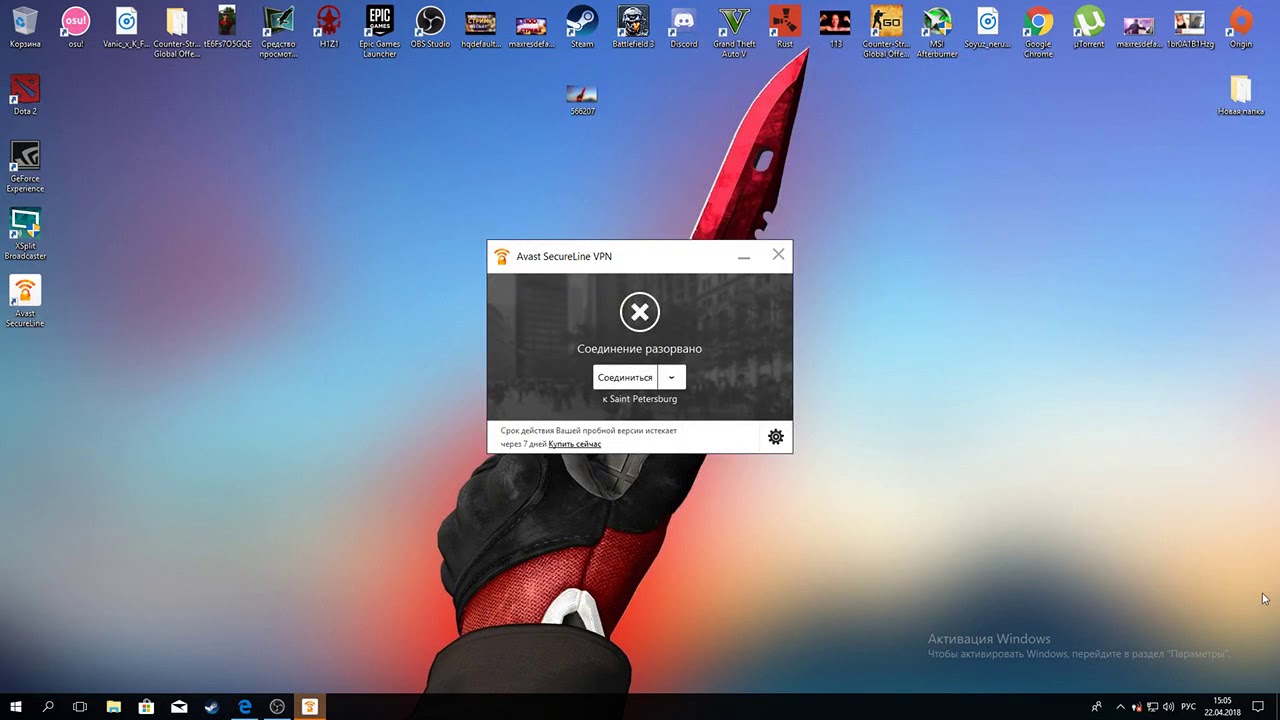
Task: Select the GeForce Experience shortcut
Action: coord(25,166)
